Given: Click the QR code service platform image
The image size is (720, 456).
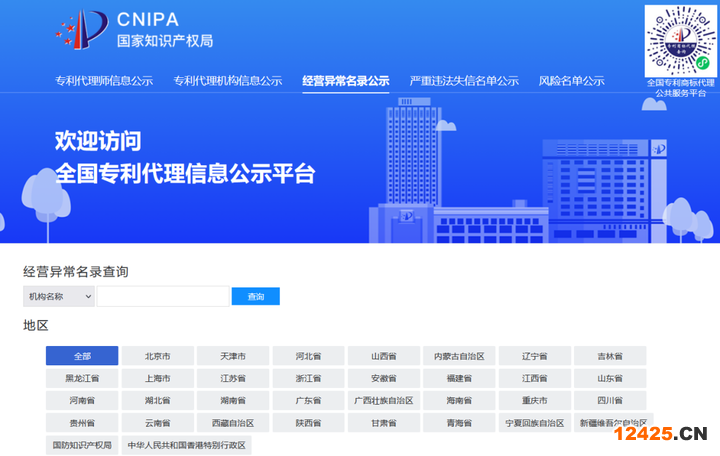Looking at the screenshot, I should (x=681, y=39).
